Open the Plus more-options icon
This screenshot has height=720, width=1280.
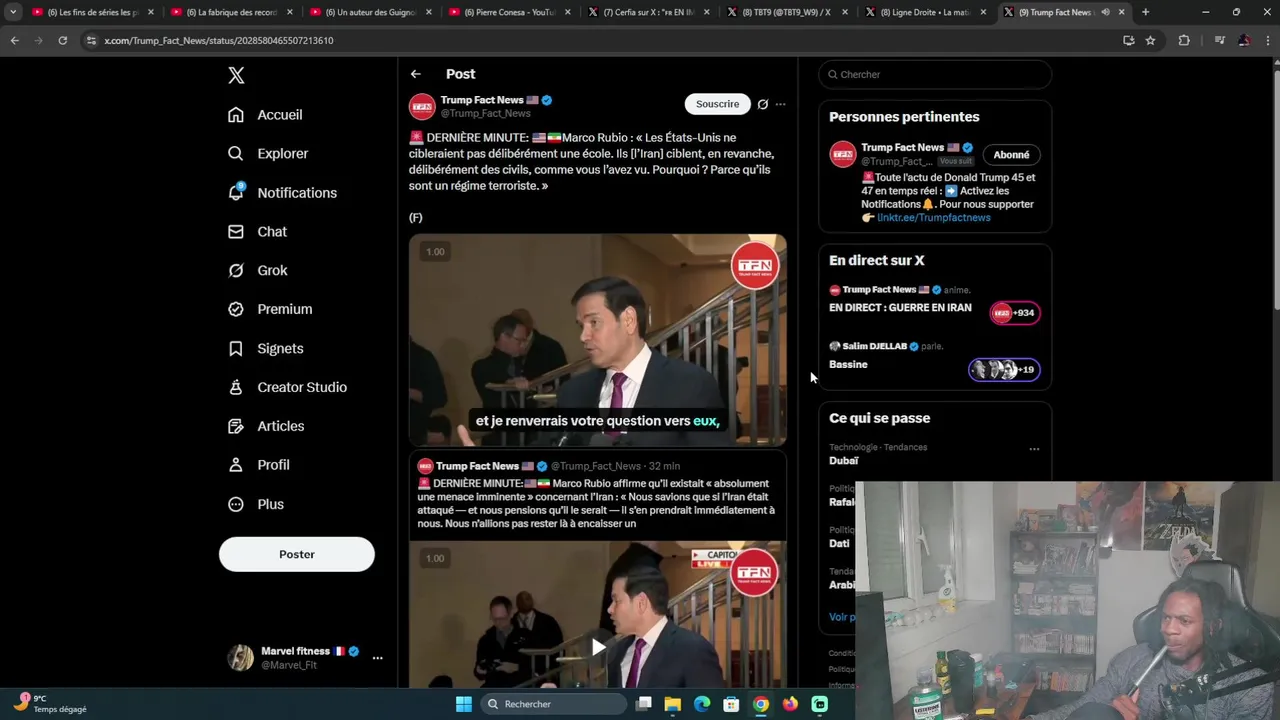[x=236, y=504]
